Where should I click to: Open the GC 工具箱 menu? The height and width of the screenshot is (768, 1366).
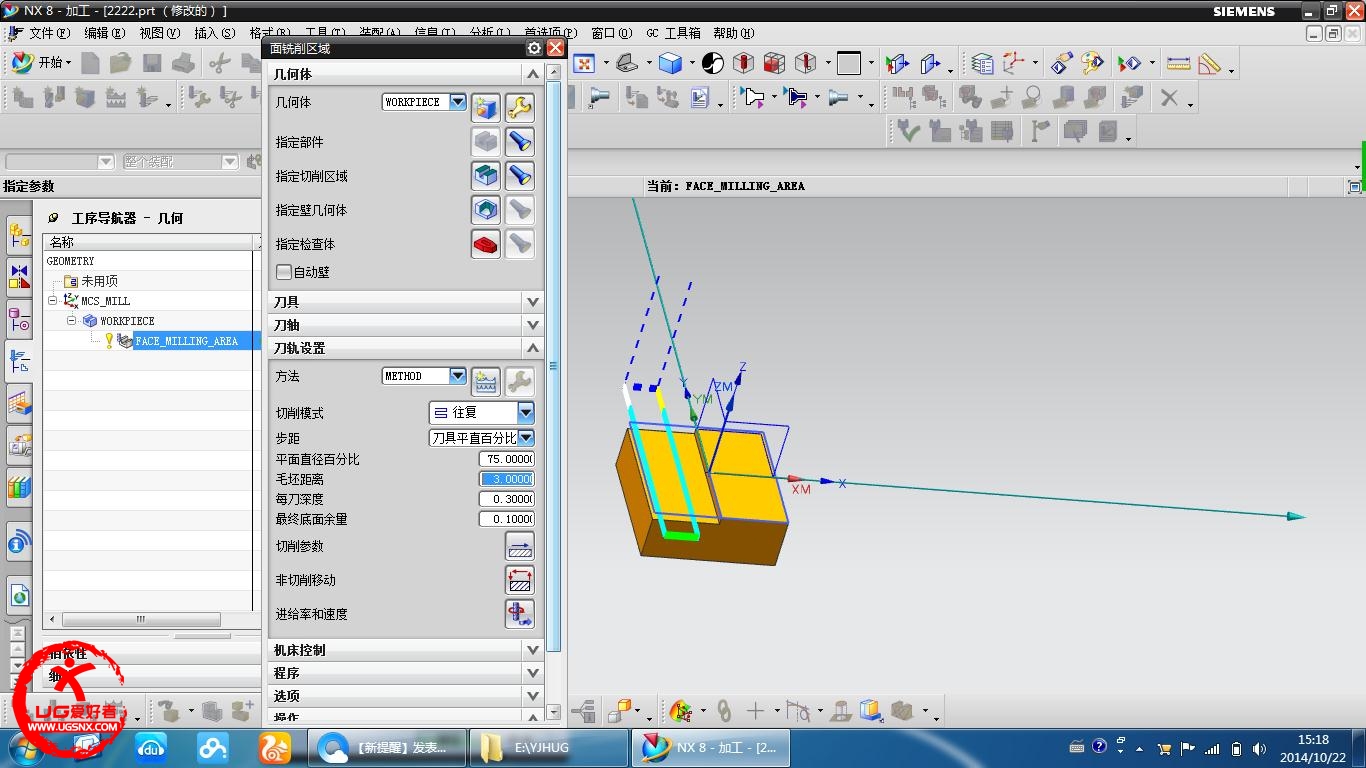pyautogui.click(x=673, y=33)
